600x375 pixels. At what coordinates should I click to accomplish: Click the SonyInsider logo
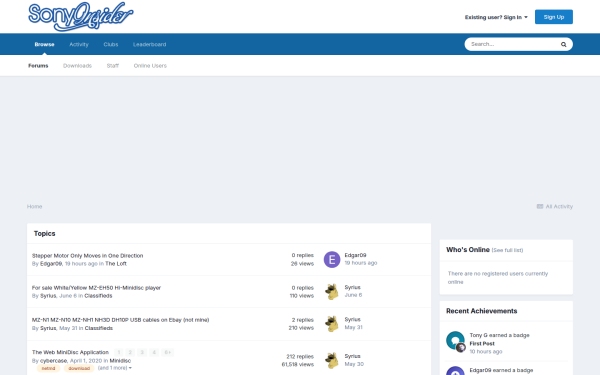click(x=81, y=16)
